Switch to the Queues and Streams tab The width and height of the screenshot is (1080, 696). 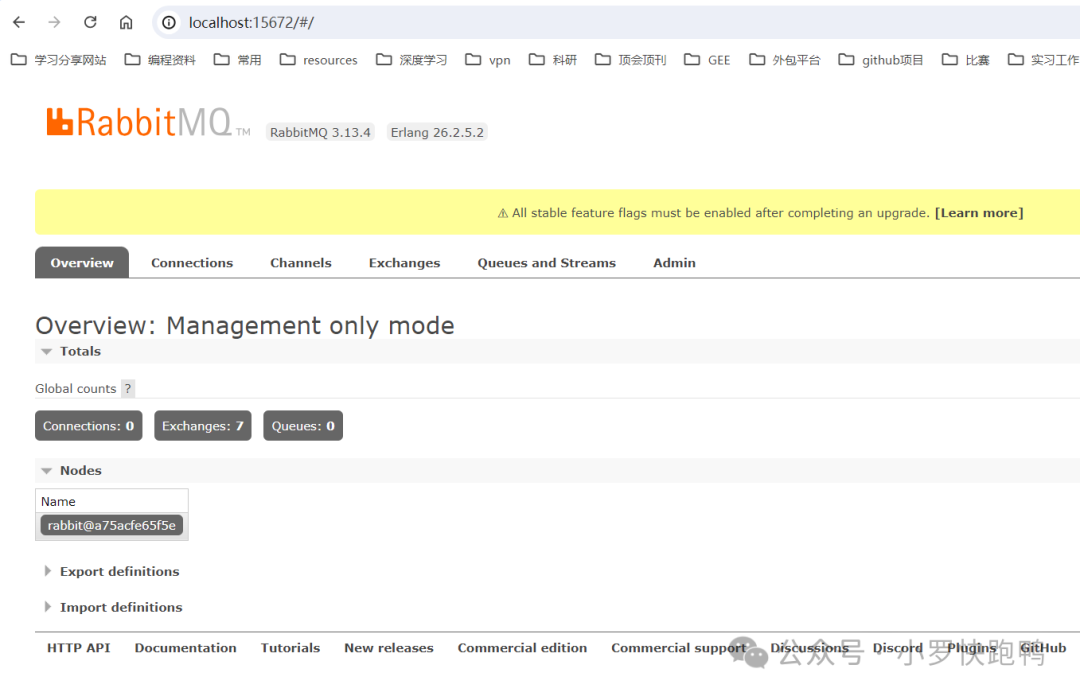547,263
